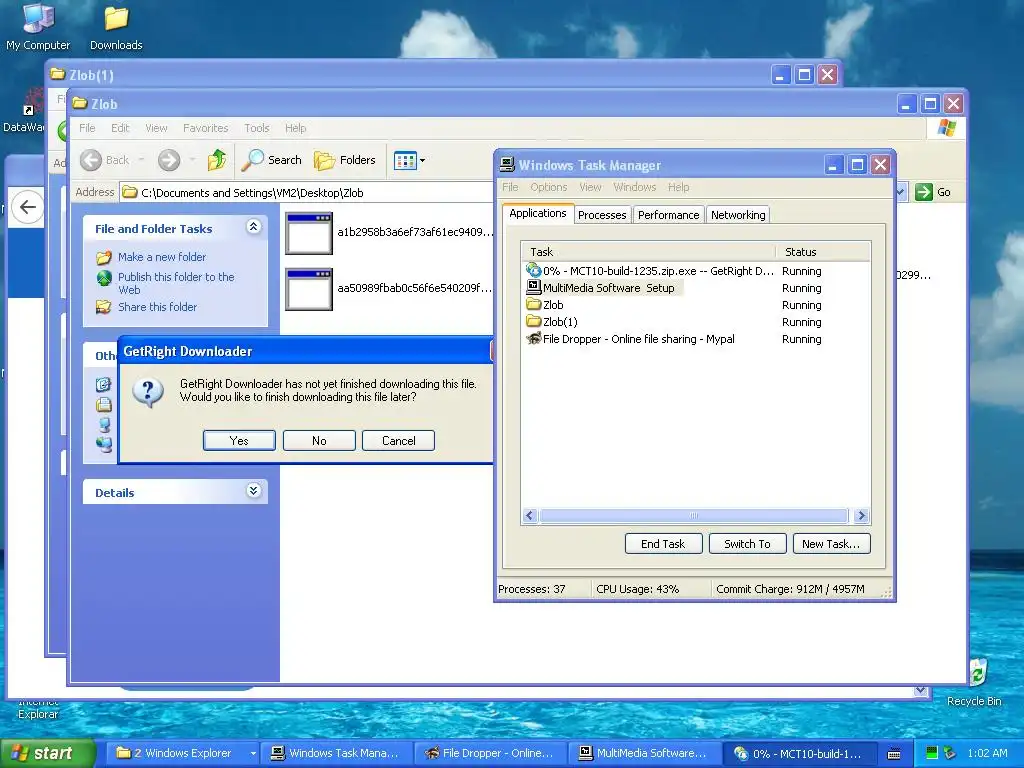The height and width of the screenshot is (768, 1024).
Task: Toggle Folders pane in Zlob toolbar
Action: [345, 160]
